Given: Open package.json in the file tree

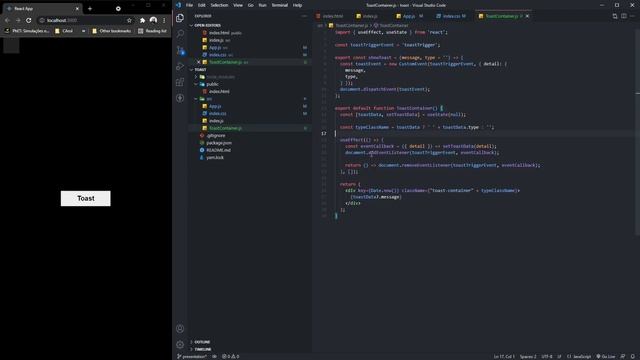Looking at the screenshot, I should click(219, 143).
